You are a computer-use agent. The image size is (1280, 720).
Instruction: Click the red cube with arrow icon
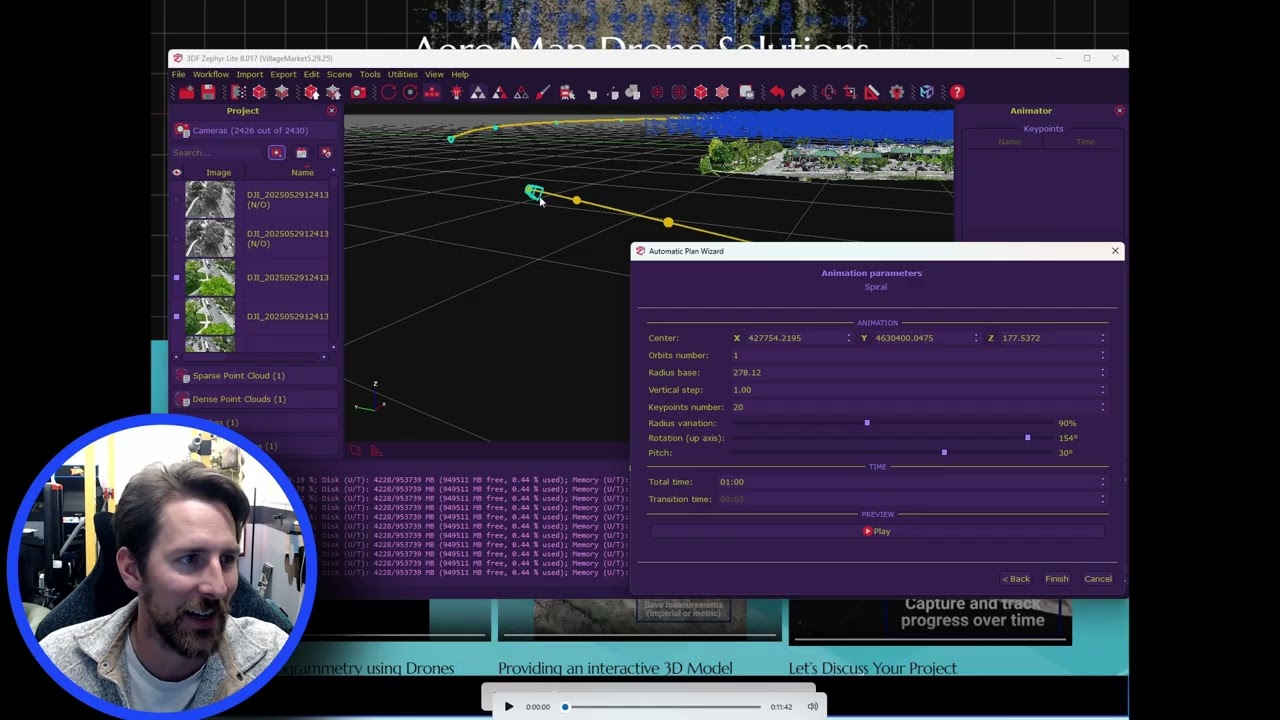[x=311, y=92]
